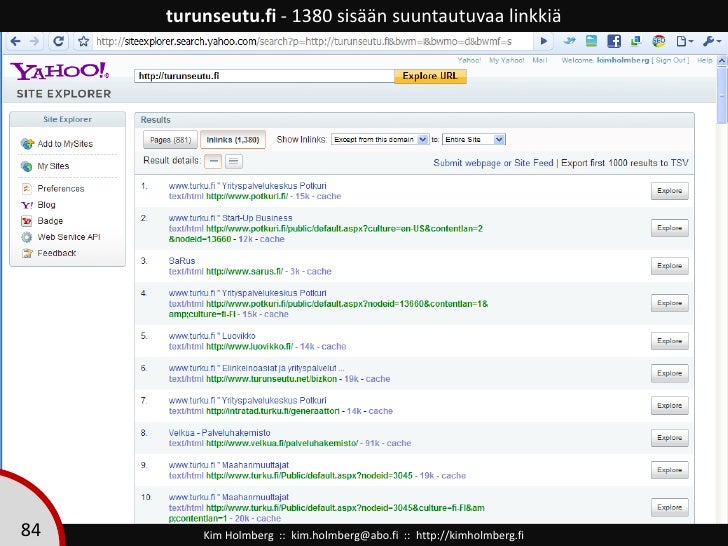Screen dimensions: 728x546
Task: Open www.turku.fi Luovikko result title
Action: 212,336
